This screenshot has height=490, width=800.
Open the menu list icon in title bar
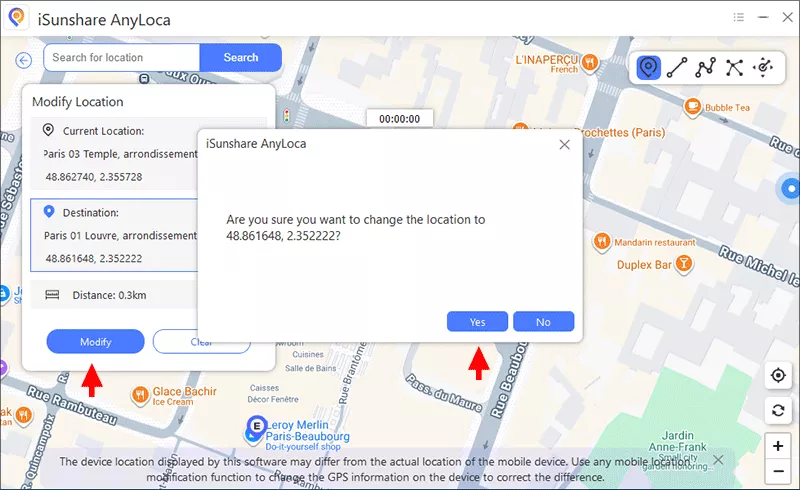738,17
